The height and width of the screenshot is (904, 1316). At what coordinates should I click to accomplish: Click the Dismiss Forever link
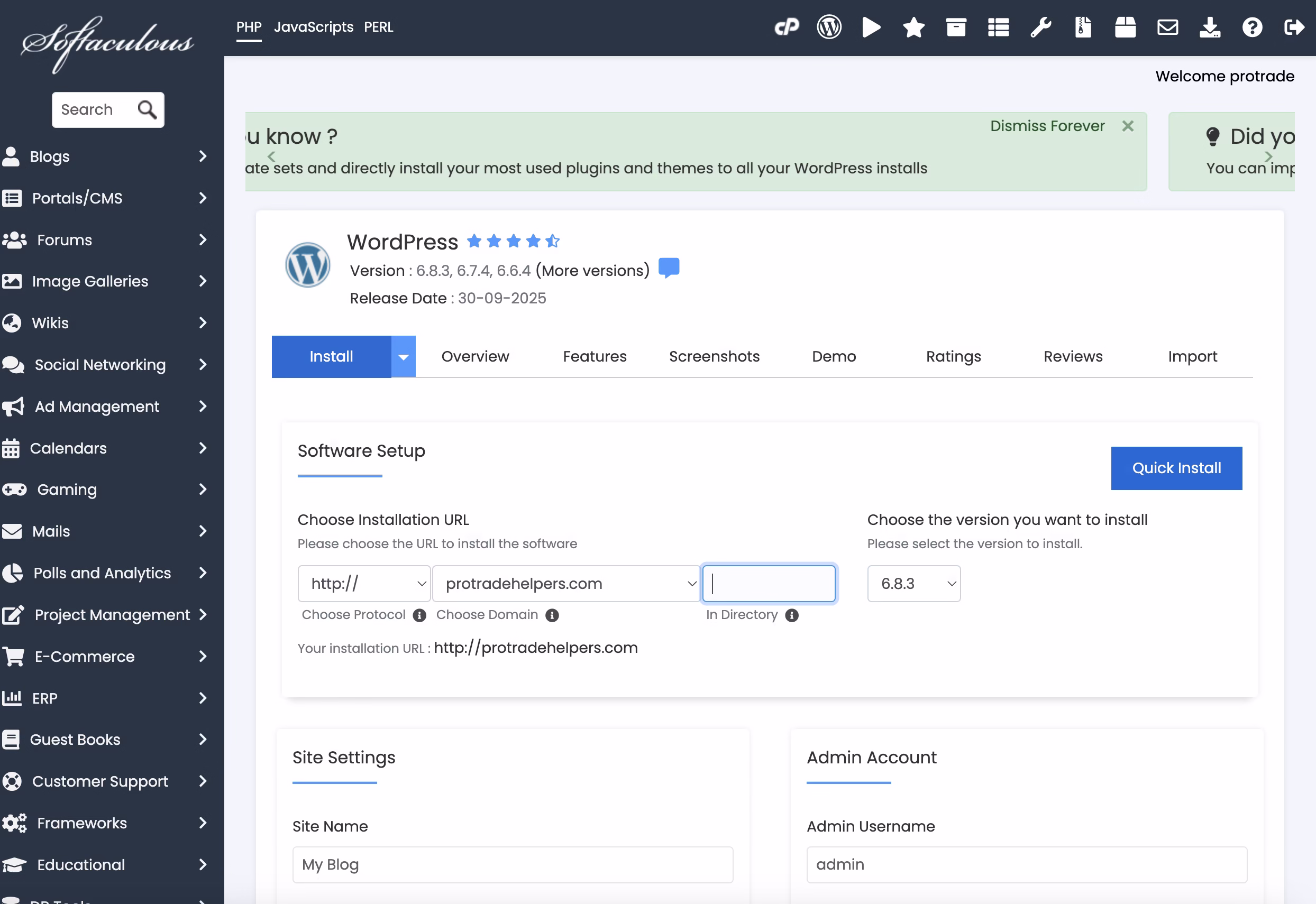(x=1047, y=126)
